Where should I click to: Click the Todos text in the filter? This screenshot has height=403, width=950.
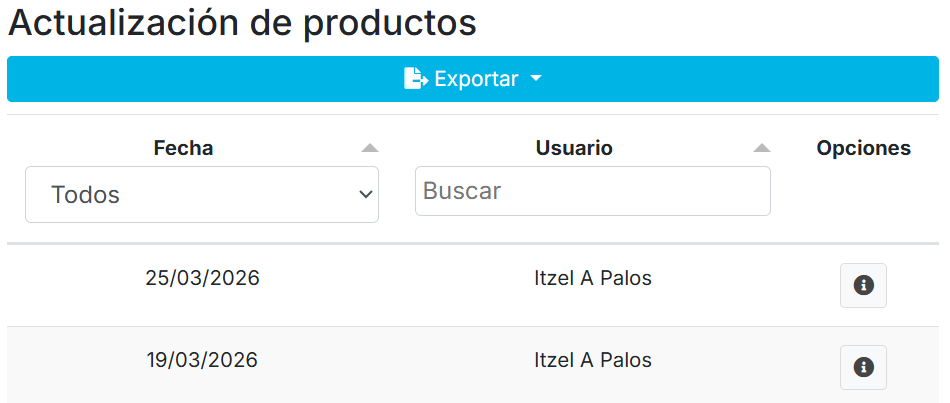click(85, 195)
